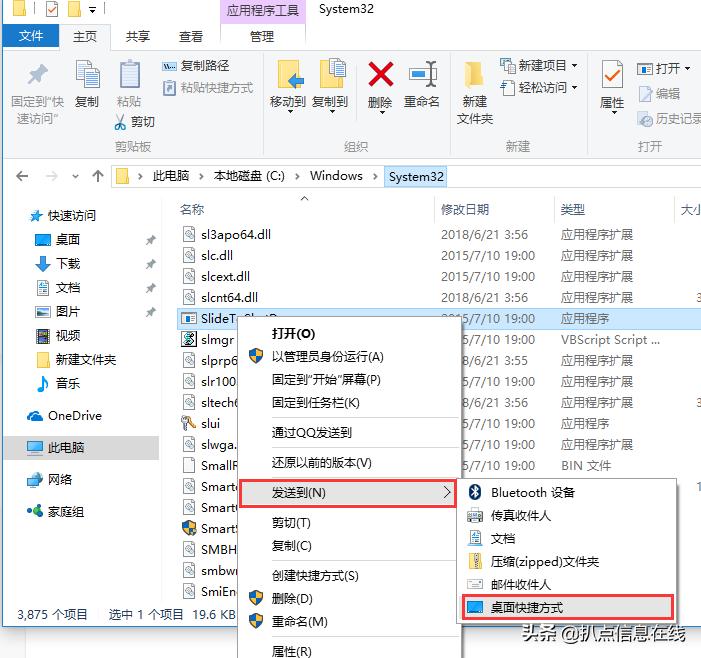The height and width of the screenshot is (658, 701).
Task: Open Music (音乐) in the sidebar
Action: 57,383
